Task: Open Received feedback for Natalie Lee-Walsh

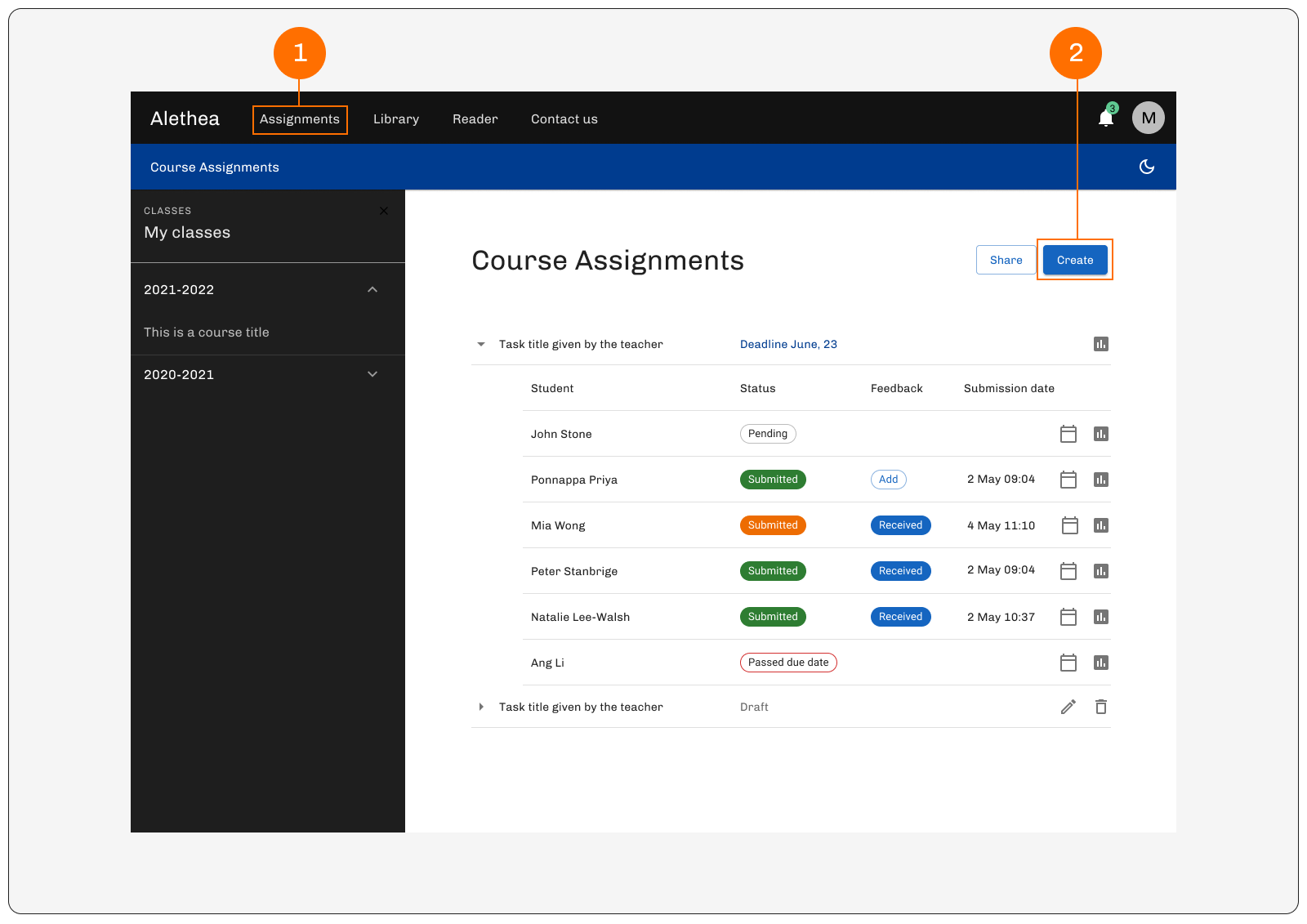Action: point(901,617)
